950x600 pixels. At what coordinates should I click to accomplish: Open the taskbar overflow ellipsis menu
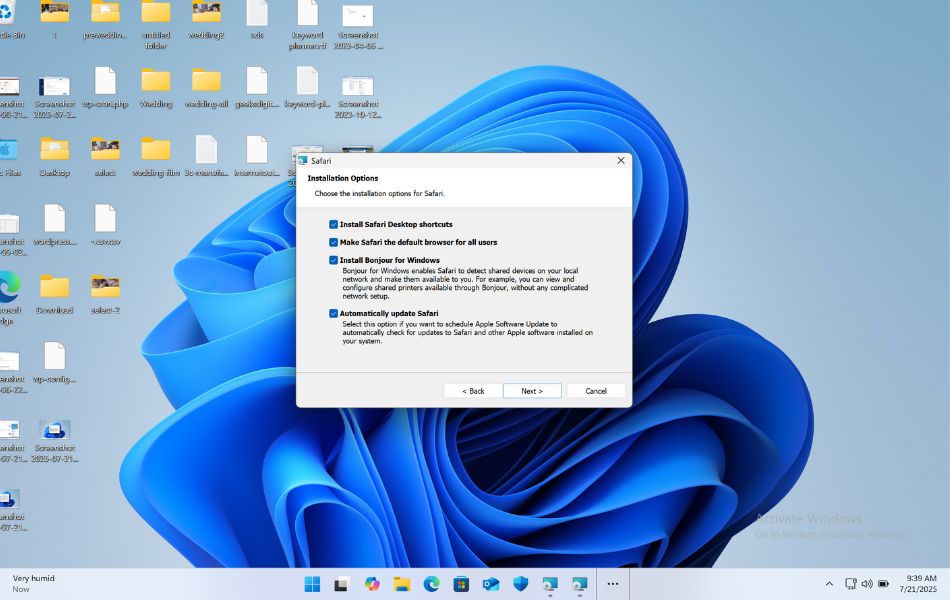point(612,583)
